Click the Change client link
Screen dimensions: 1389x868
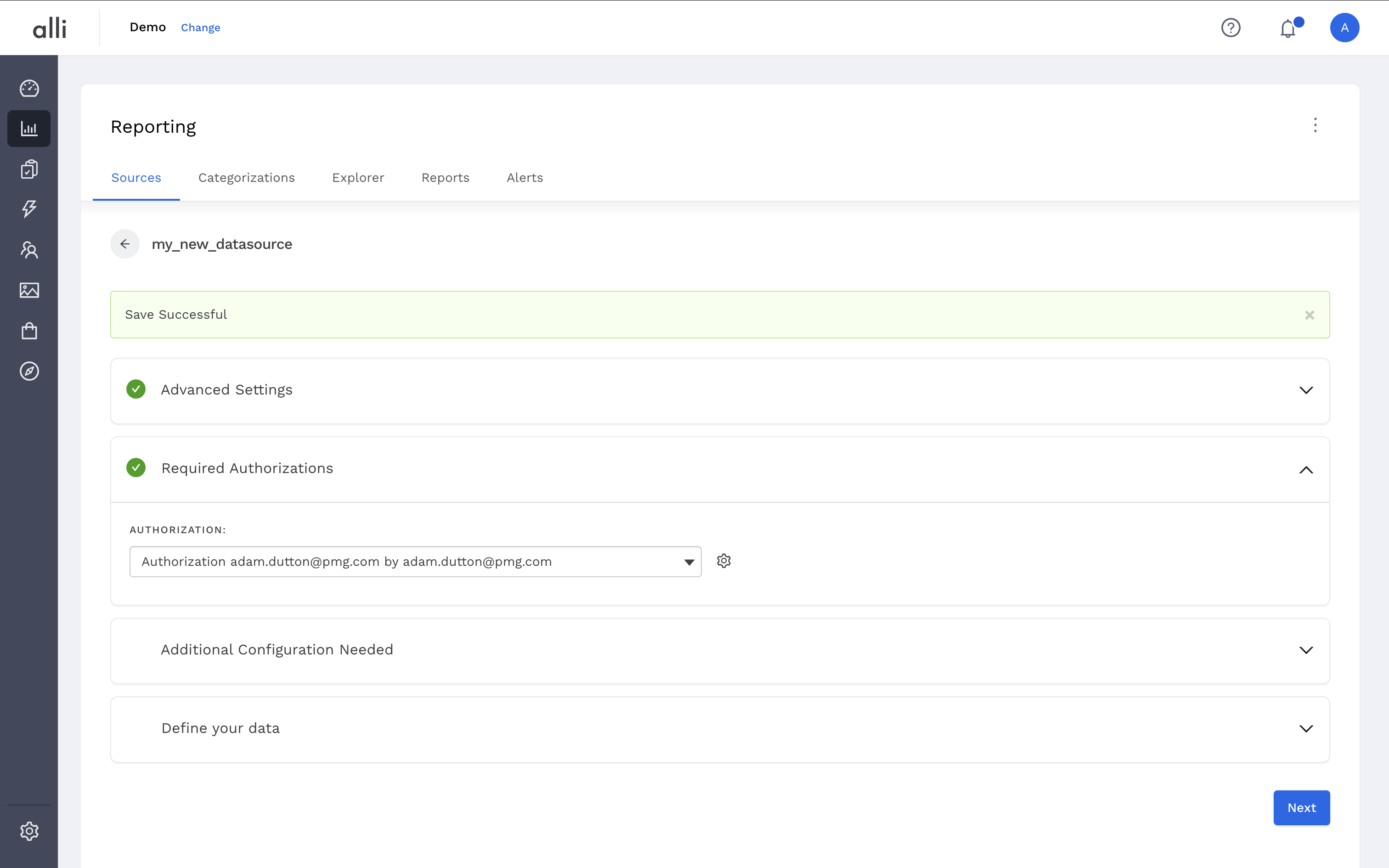pos(200,28)
